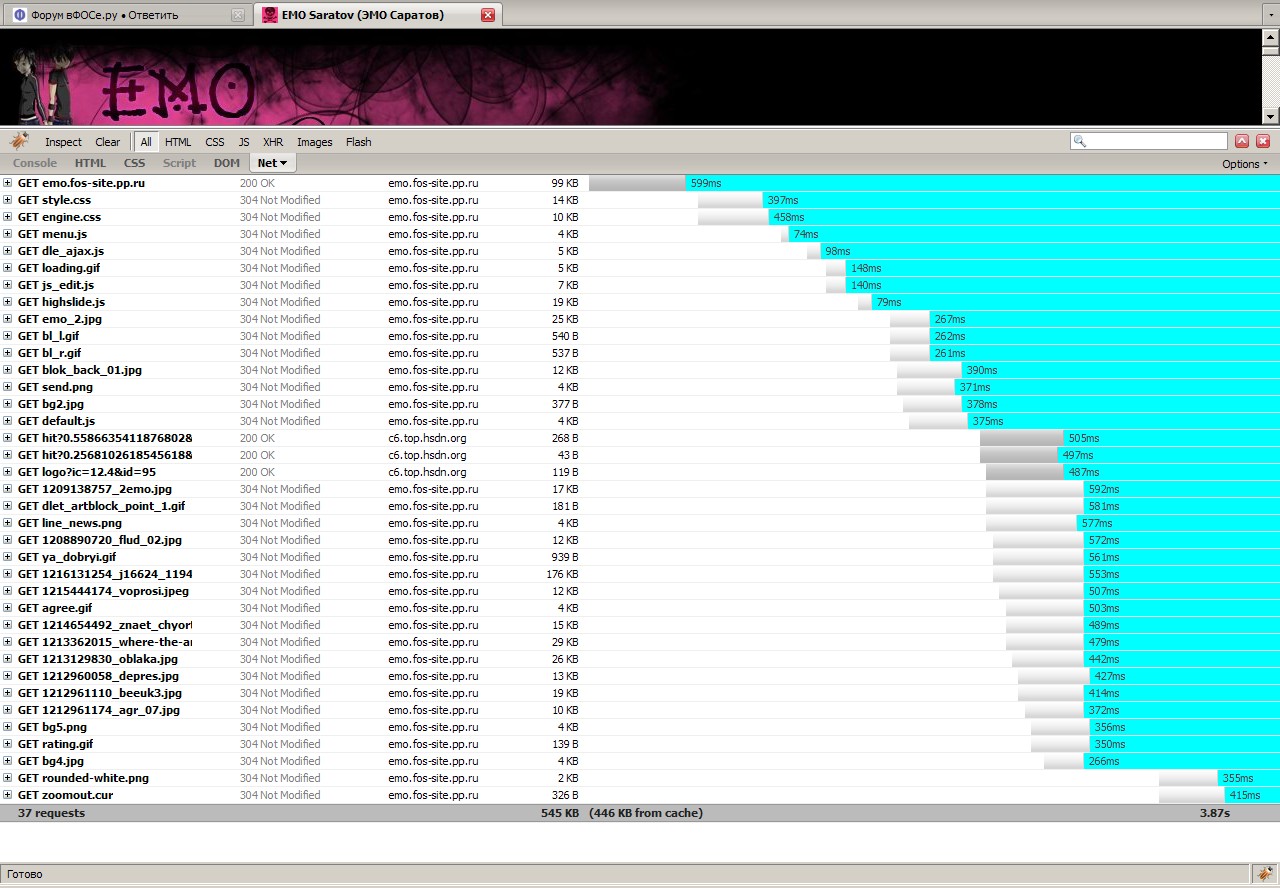Close the EMO Saratov browser tab
The height and width of the screenshot is (888, 1280).
(488, 15)
